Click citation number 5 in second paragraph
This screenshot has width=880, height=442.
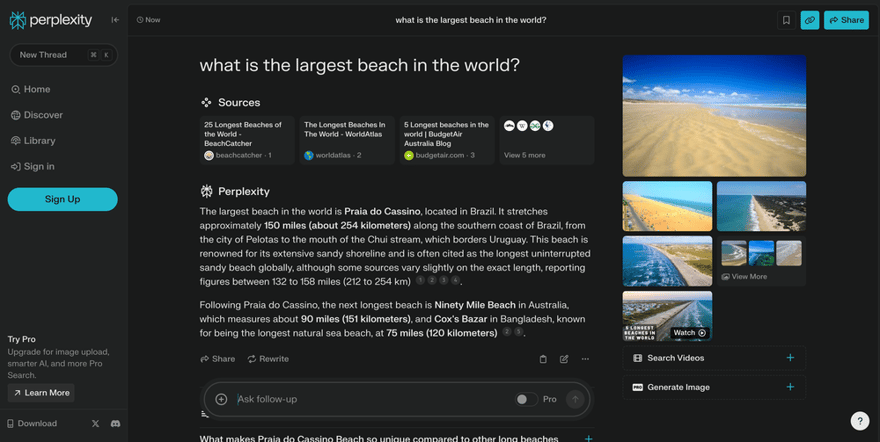[518, 332]
